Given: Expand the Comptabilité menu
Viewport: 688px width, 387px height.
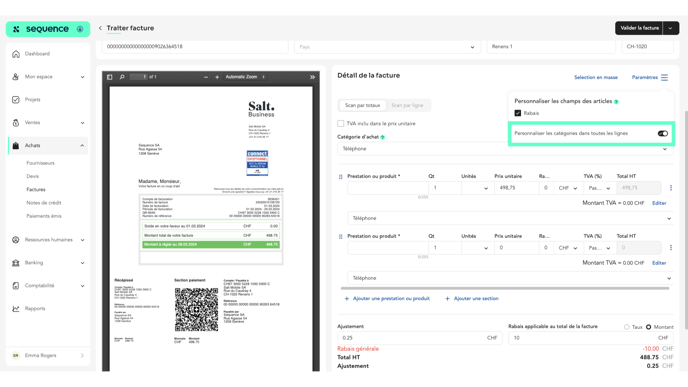Looking at the screenshot, I should coord(82,286).
